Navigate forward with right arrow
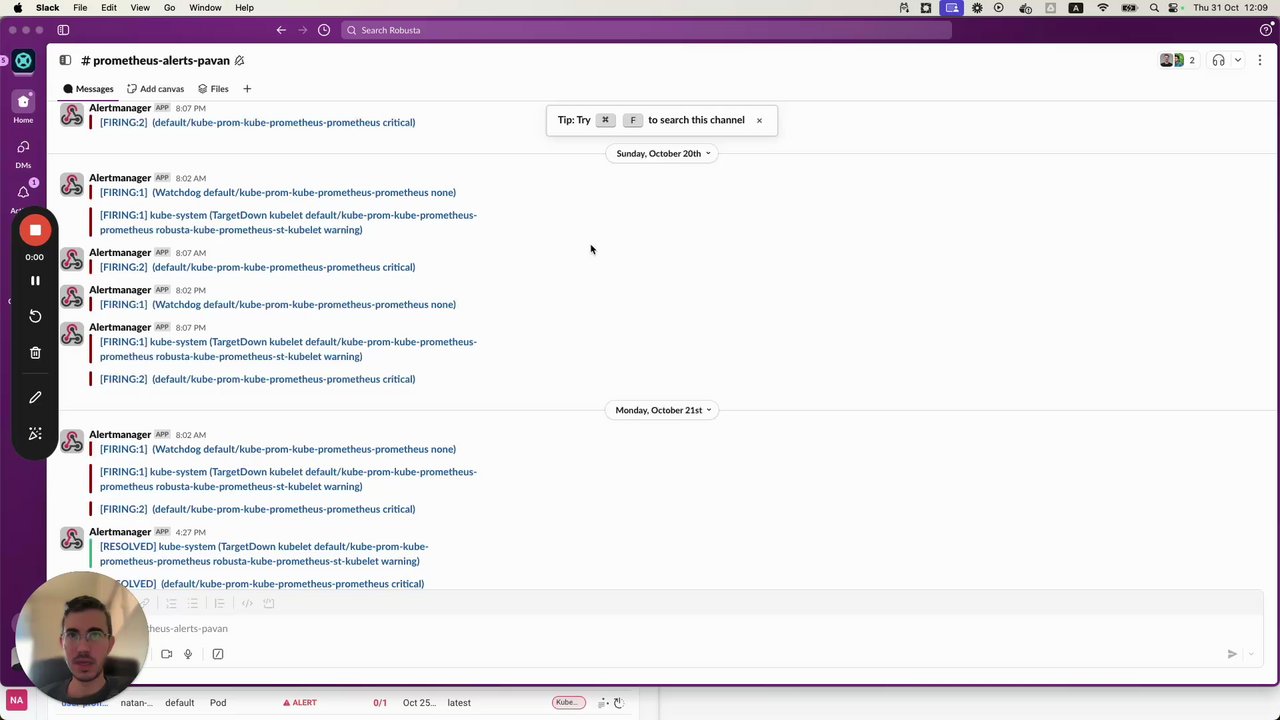1280x720 pixels. coord(302,30)
